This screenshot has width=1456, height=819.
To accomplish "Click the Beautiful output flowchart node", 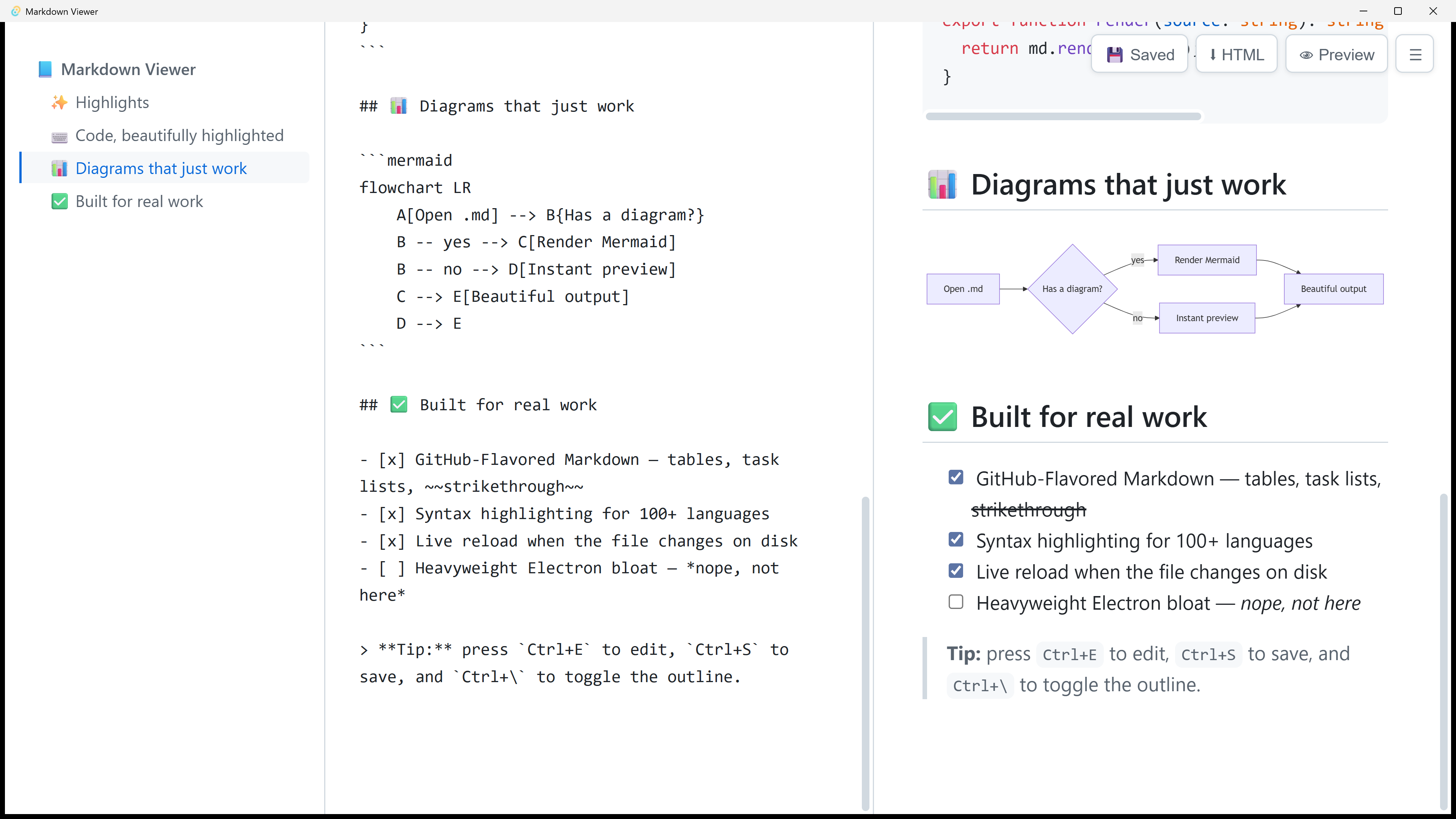I will pos(1334,289).
